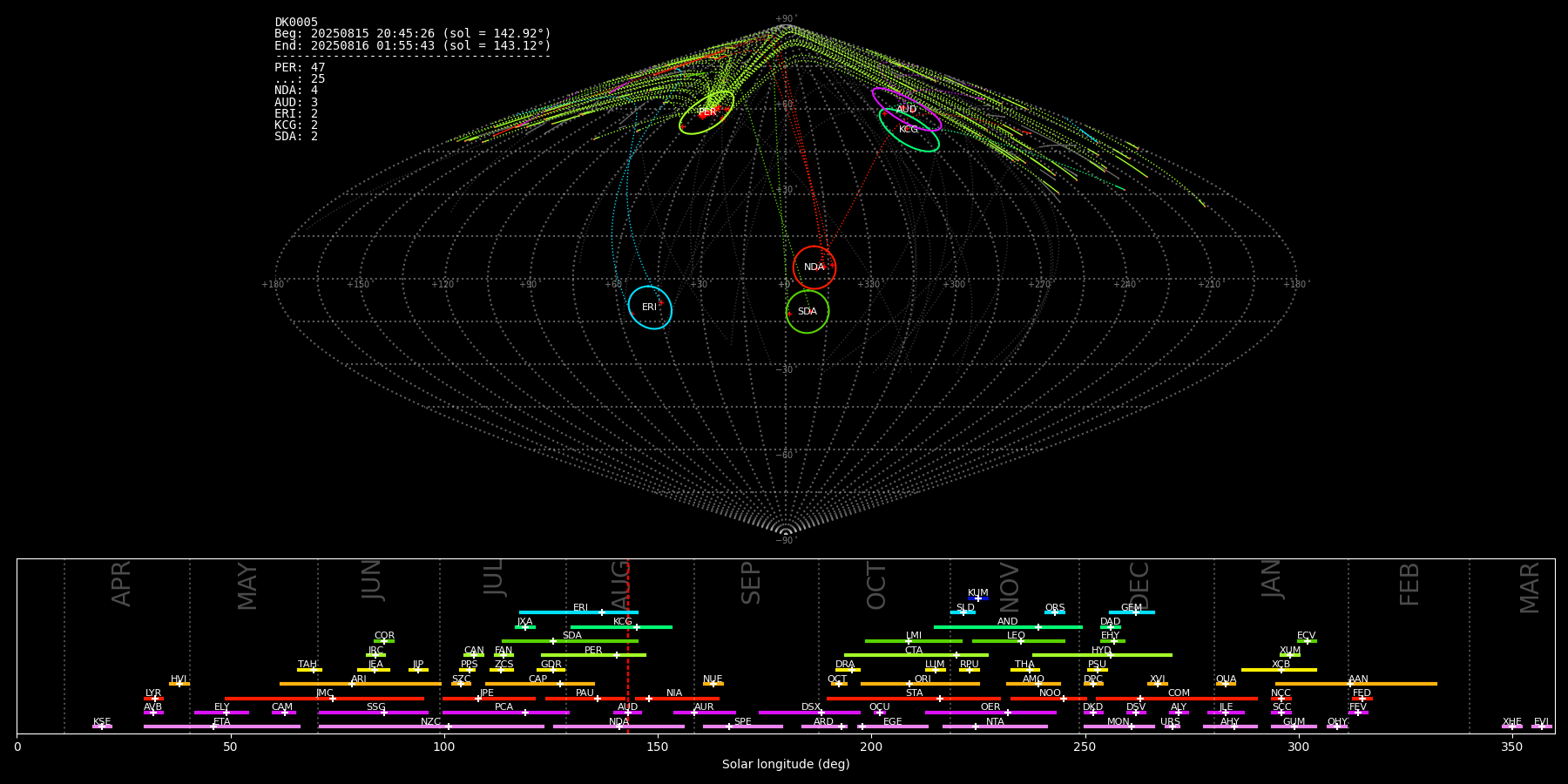Viewport: 1568px width, 784px height.
Task: Click the 'ERI: 2' count in legend
Action: (296, 113)
